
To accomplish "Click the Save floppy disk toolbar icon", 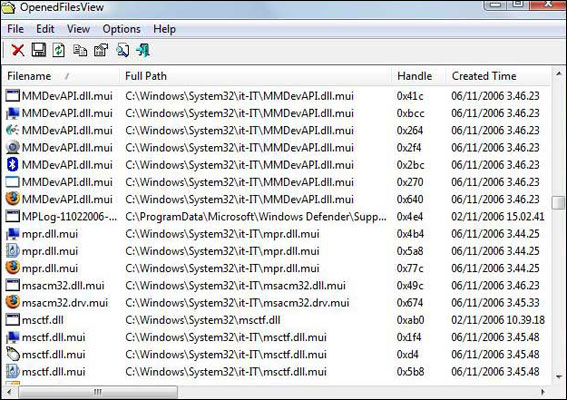I will (39, 50).
